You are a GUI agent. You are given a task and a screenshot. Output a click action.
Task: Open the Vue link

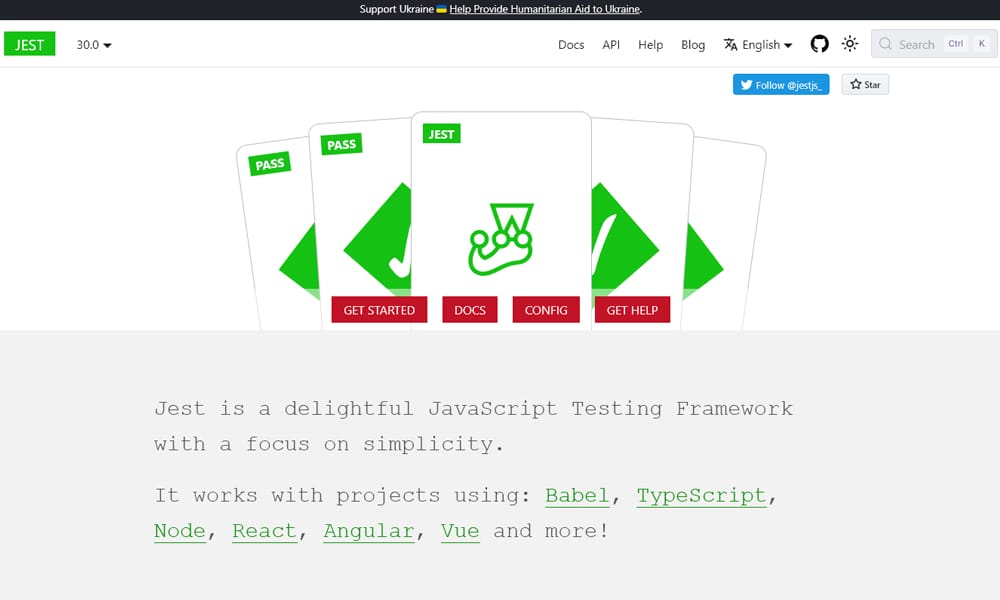pyautogui.click(x=460, y=531)
